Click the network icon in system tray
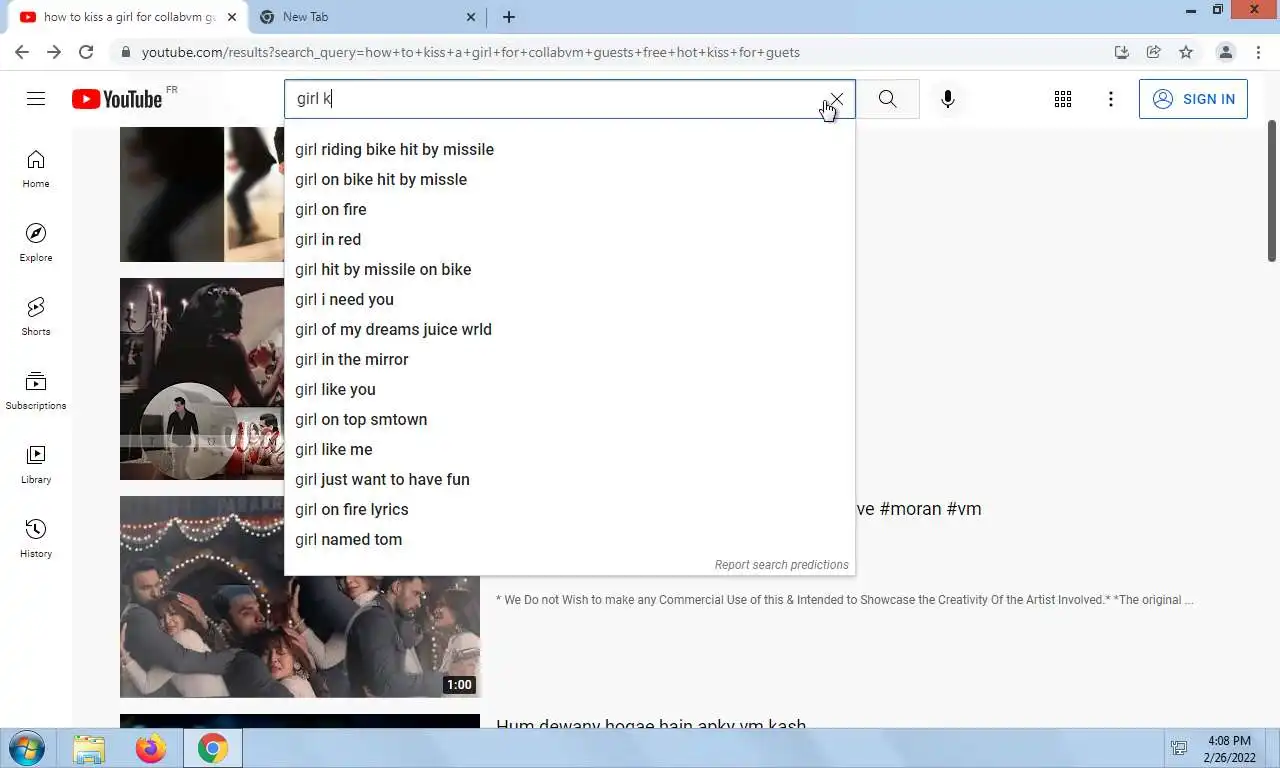 1179,749
